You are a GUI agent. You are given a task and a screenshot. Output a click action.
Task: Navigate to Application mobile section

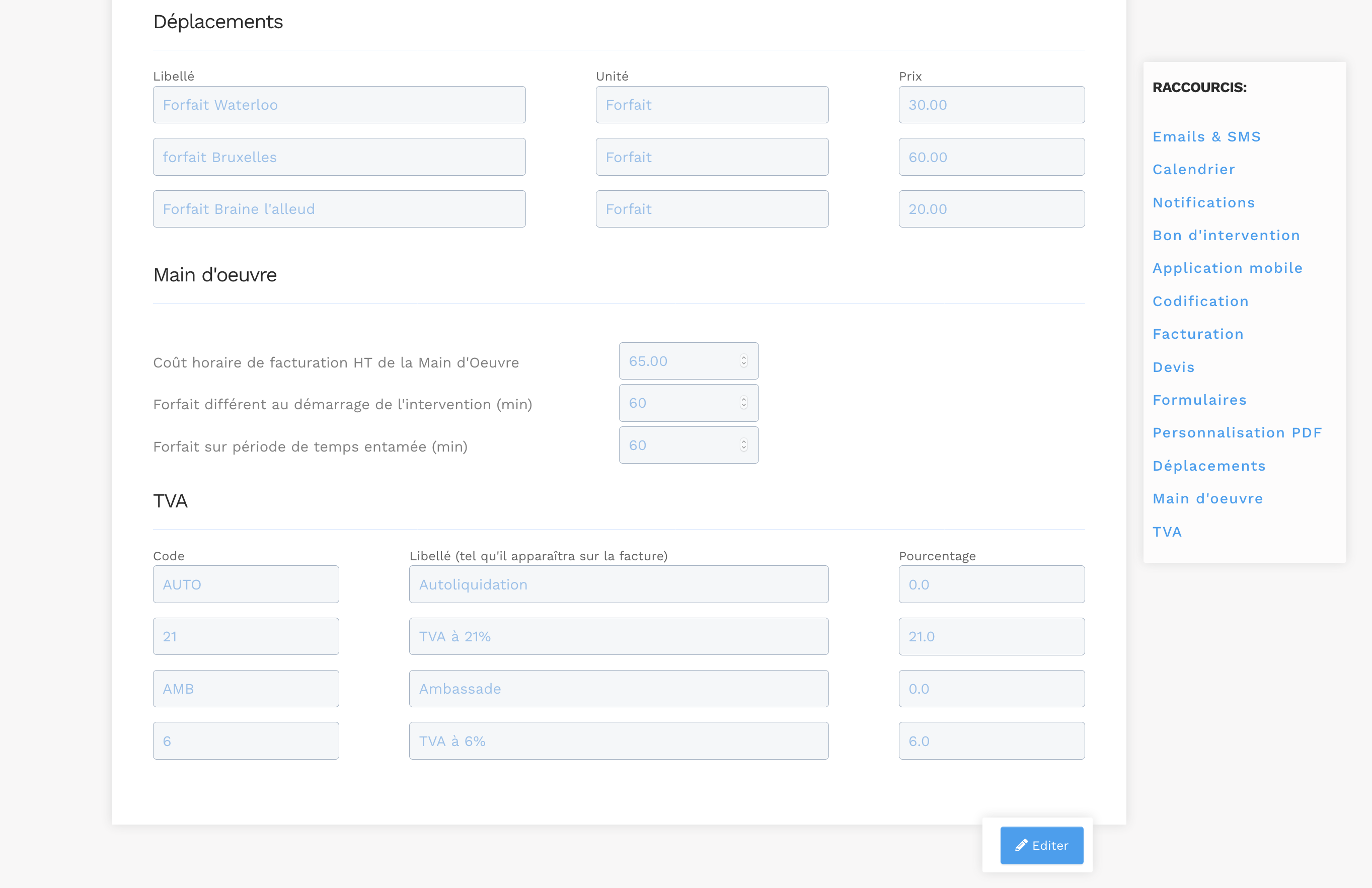coord(1227,268)
